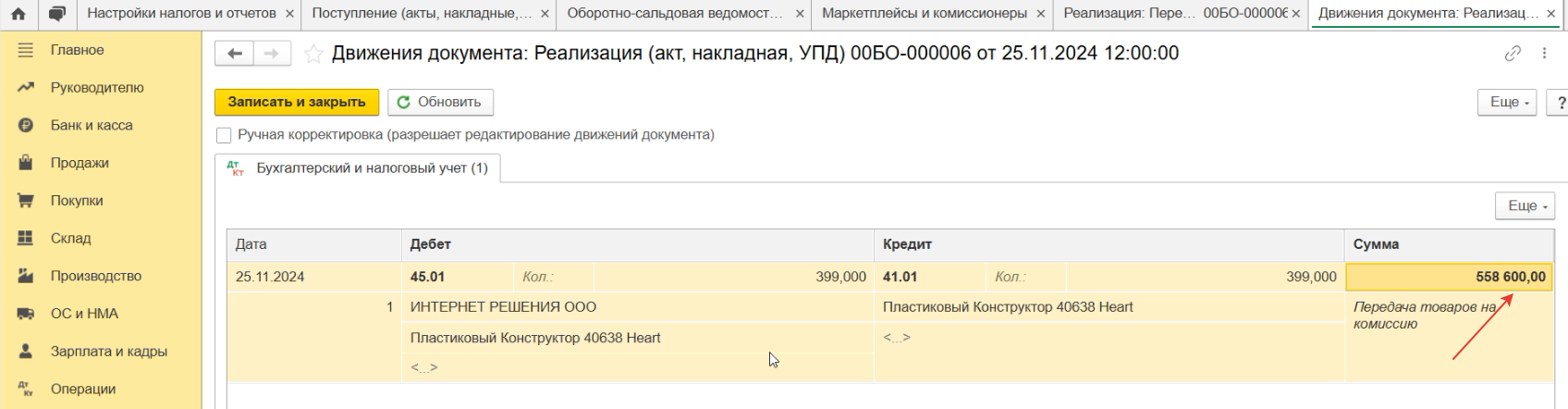Open the sections menu hamburger icon
The height and width of the screenshot is (409, 1568).
[x=26, y=50]
